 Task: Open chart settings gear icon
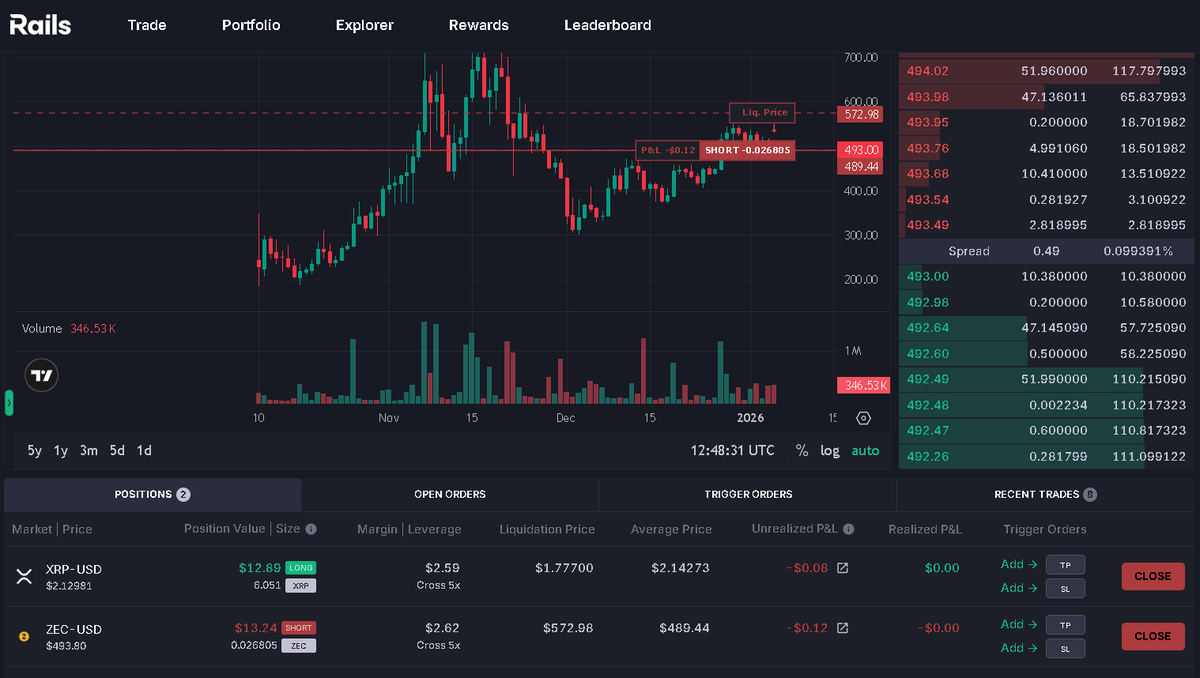click(864, 419)
